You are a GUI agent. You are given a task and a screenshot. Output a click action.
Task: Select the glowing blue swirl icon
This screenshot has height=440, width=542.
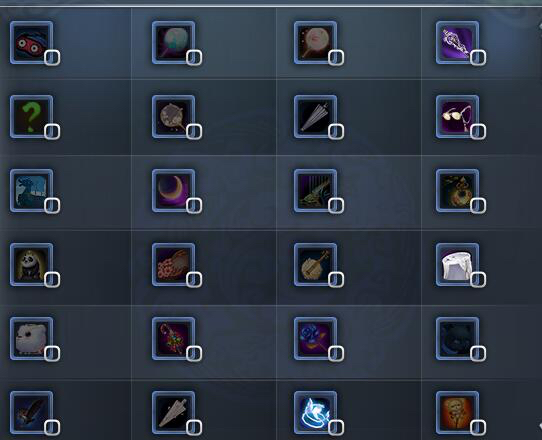(315, 413)
